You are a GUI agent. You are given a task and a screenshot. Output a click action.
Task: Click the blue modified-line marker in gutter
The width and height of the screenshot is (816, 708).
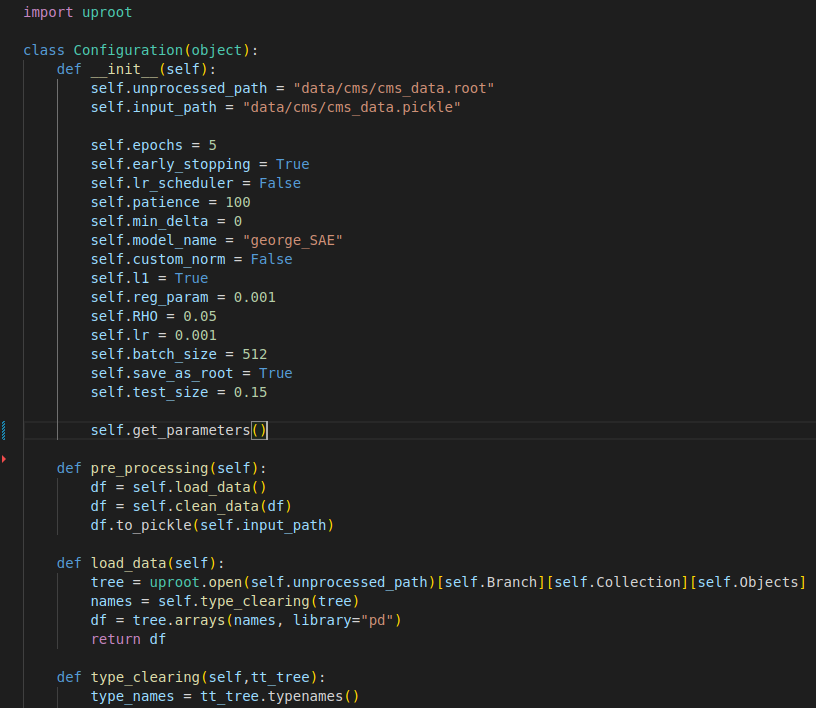click(4, 430)
